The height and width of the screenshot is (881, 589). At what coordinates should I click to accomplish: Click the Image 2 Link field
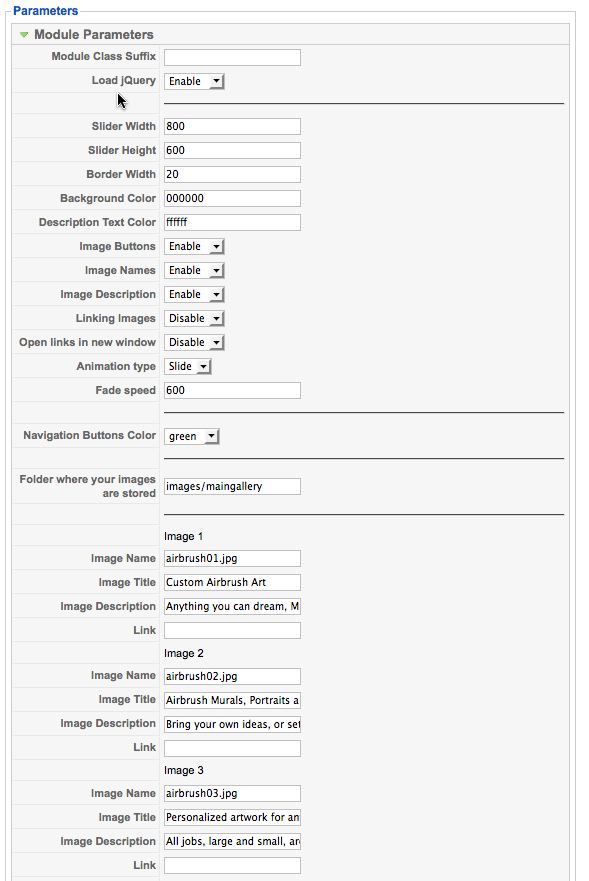pos(232,748)
